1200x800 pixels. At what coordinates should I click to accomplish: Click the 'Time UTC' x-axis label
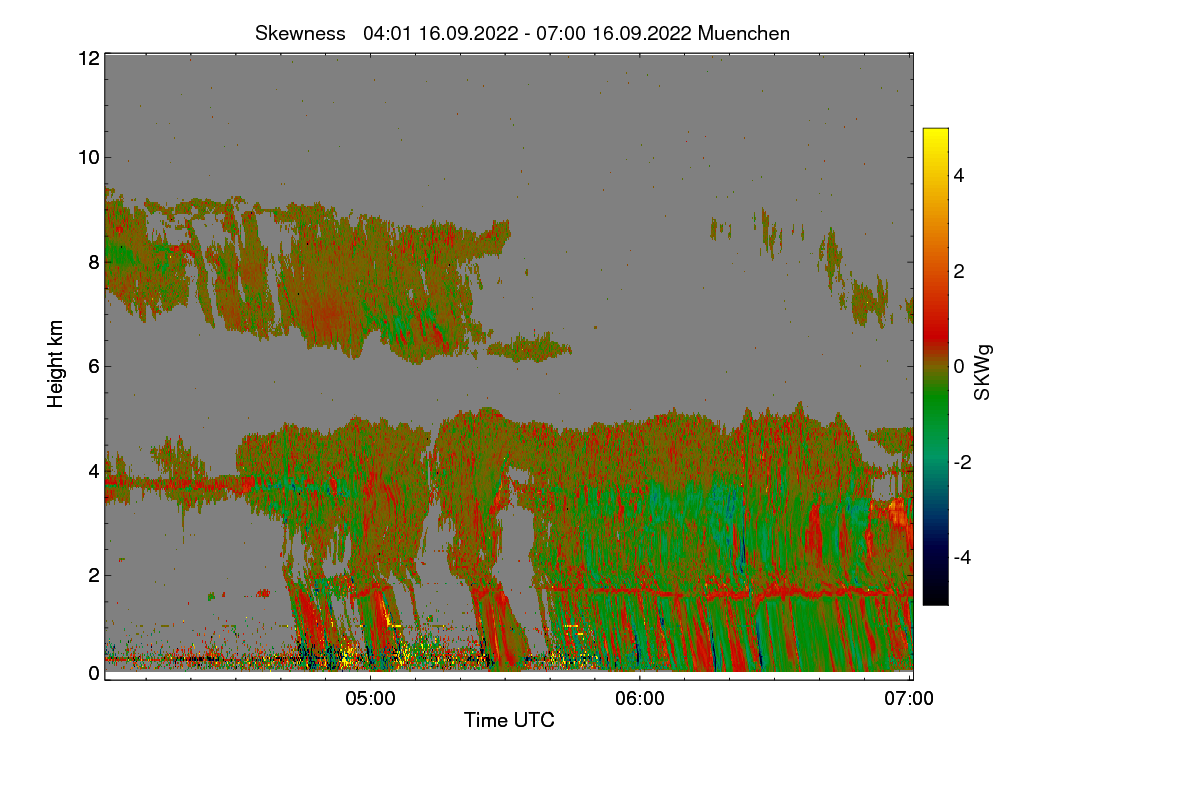pos(509,719)
